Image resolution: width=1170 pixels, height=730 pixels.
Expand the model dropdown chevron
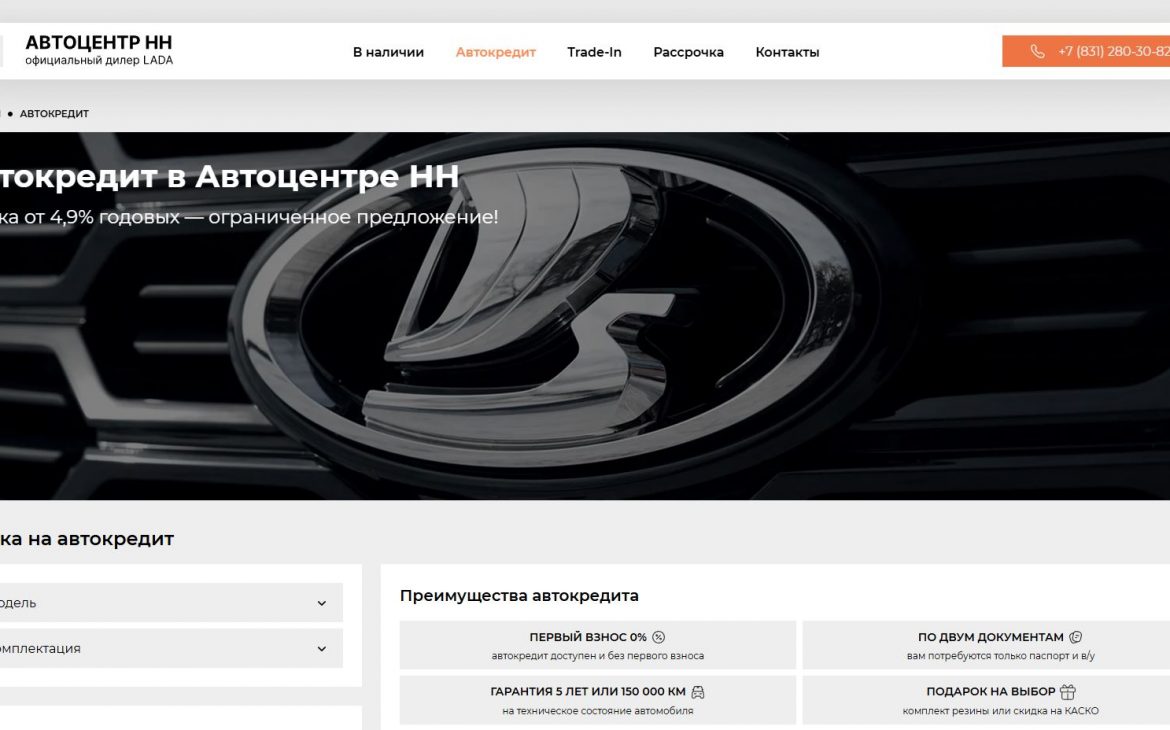pyautogui.click(x=321, y=603)
